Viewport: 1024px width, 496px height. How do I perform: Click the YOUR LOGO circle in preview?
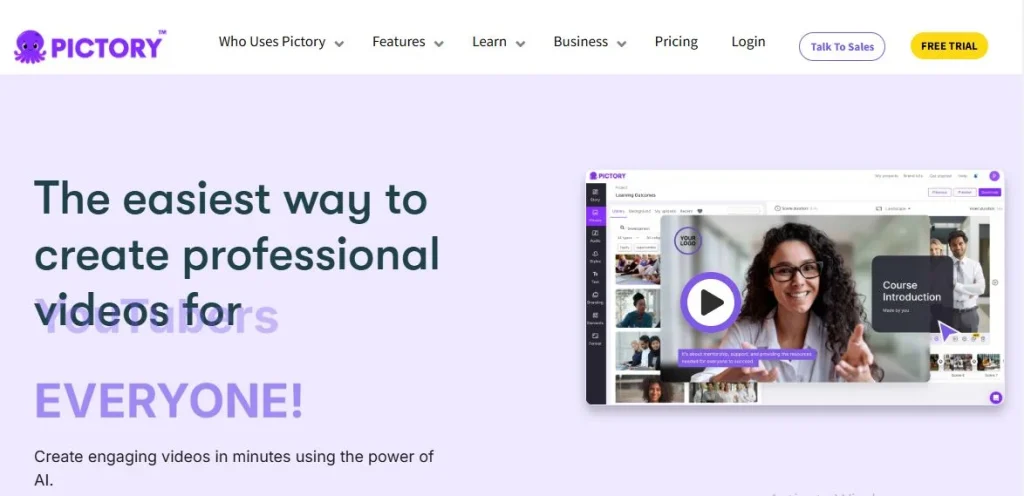point(688,240)
